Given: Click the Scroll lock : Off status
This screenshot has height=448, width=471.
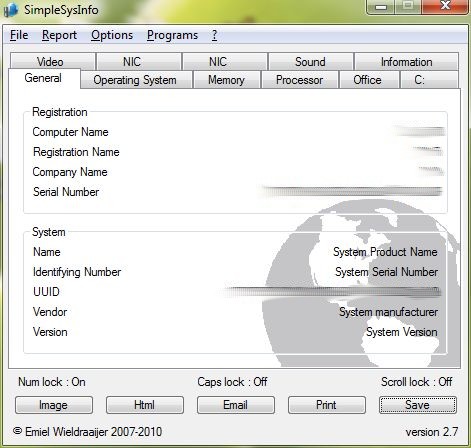Looking at the screenshot, I should 417,382.
